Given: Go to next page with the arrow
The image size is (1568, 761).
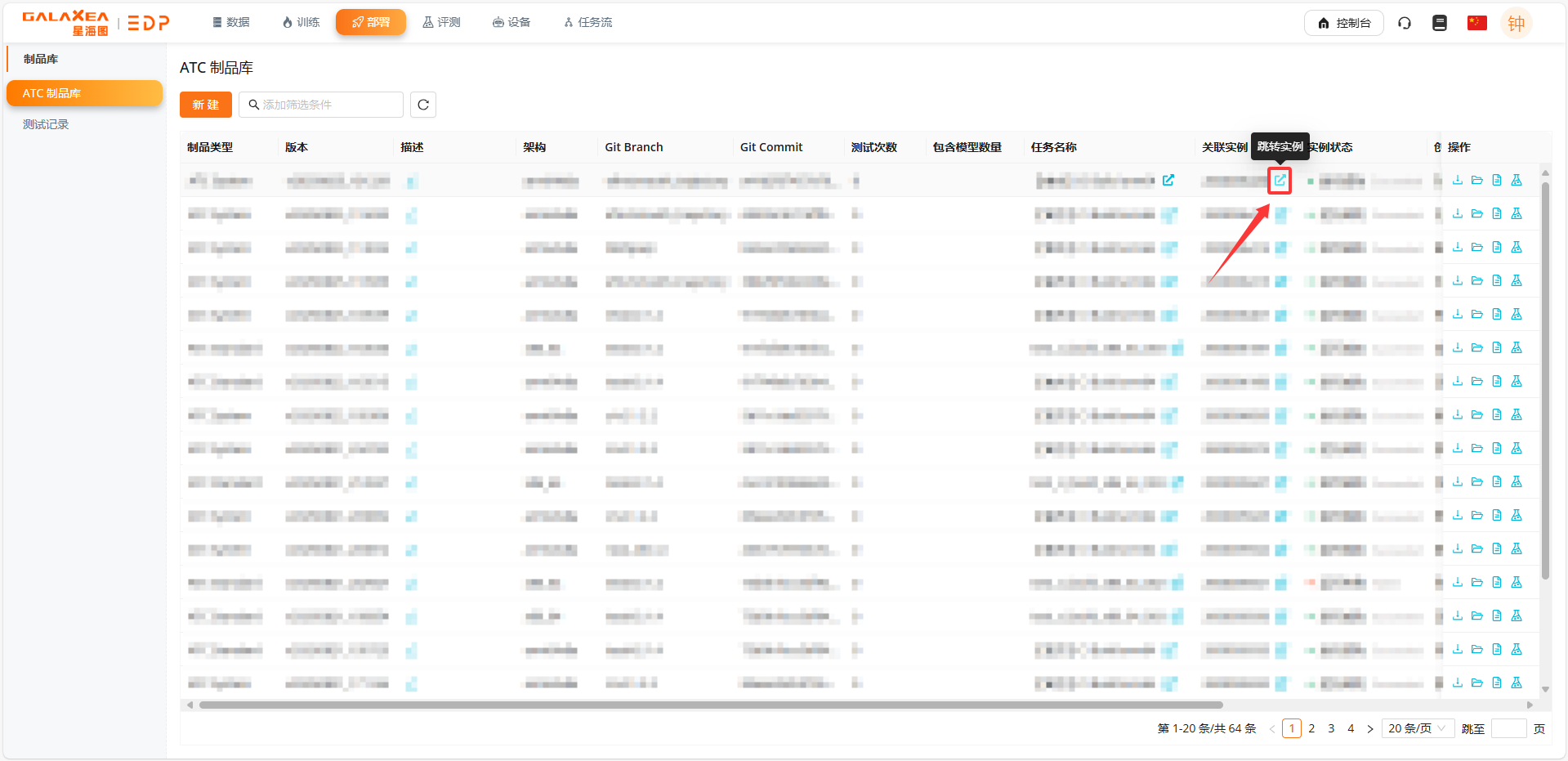Looking at the screenshot, I should coord(1370,728).
